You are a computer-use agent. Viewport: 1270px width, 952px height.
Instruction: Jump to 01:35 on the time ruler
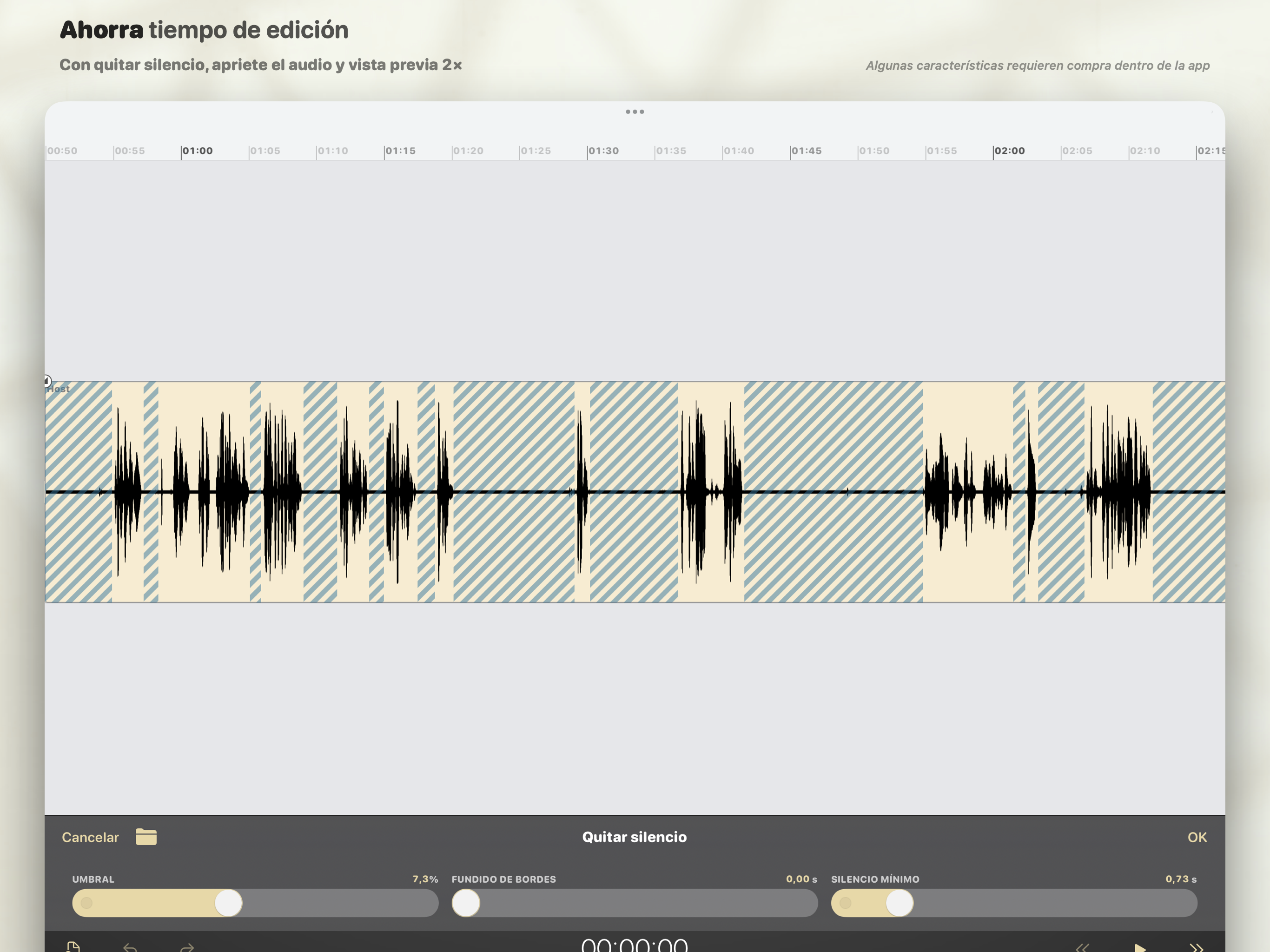[x=671, y=151]
